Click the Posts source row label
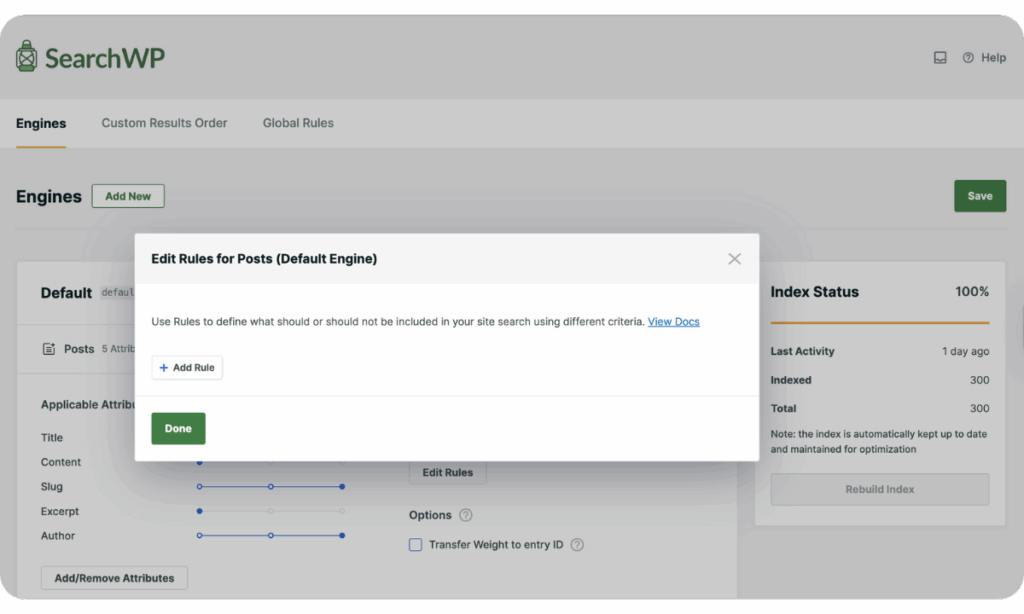 pos(79,349)
